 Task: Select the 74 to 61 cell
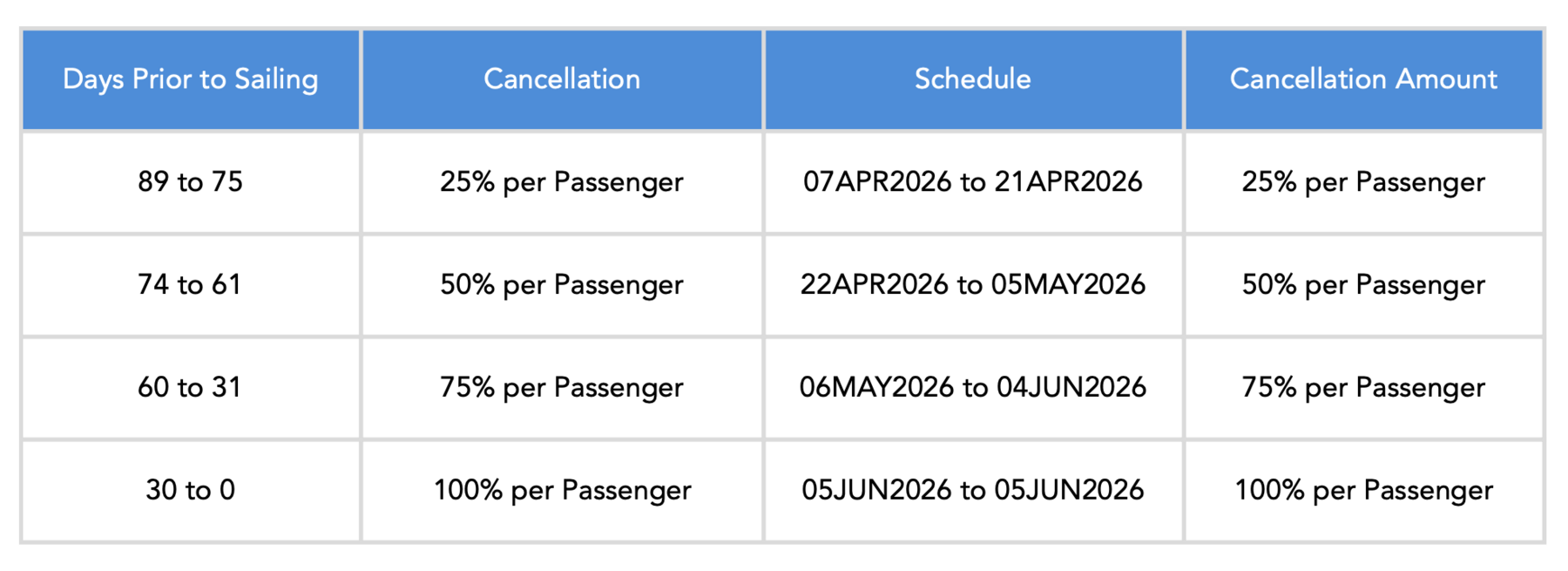point(191,285)
